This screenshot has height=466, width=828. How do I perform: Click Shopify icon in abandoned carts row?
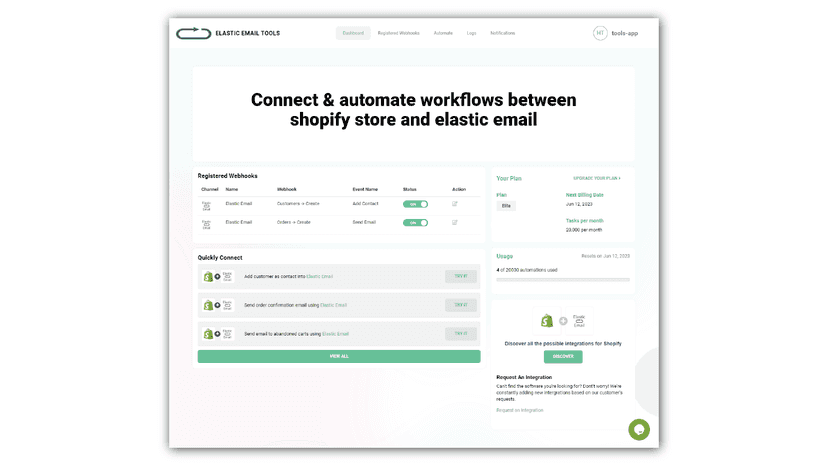(208, 334)
